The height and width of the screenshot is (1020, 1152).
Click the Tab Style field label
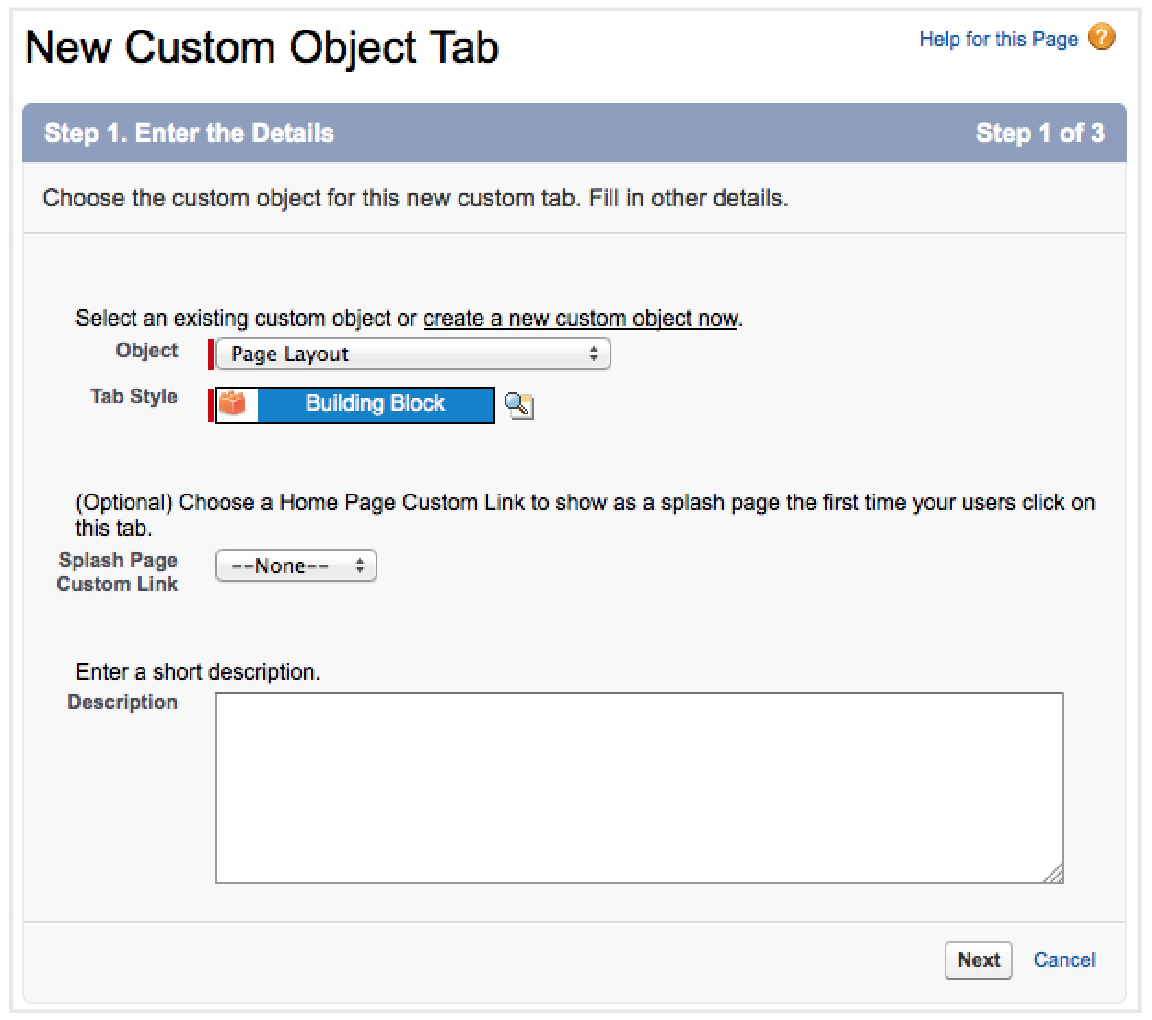tap(134, 396)
